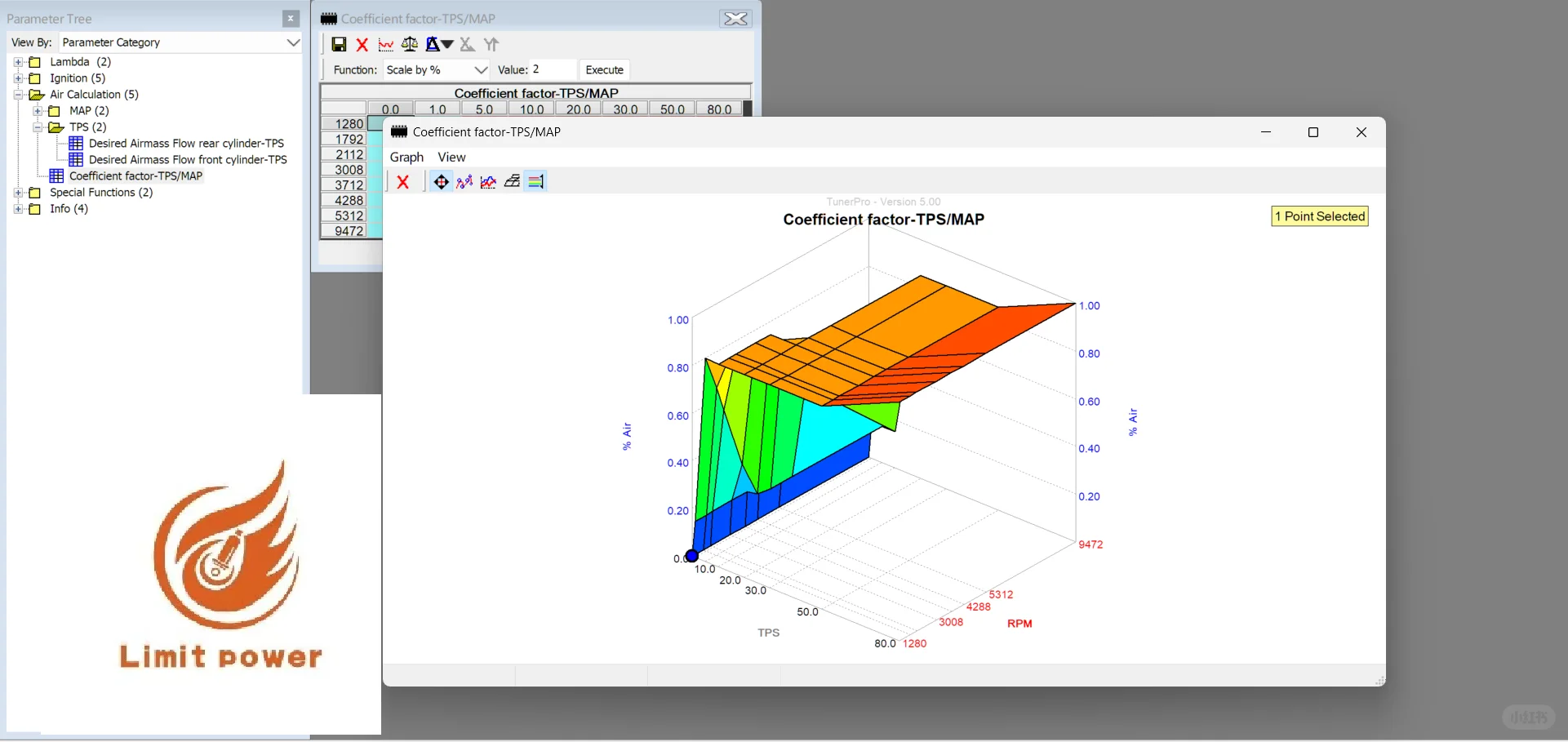Click the greyed Y-arrow icon in table toolbar
Image resolution: width=1568 pixels, height=742 pixels.
tap(491, 44)
